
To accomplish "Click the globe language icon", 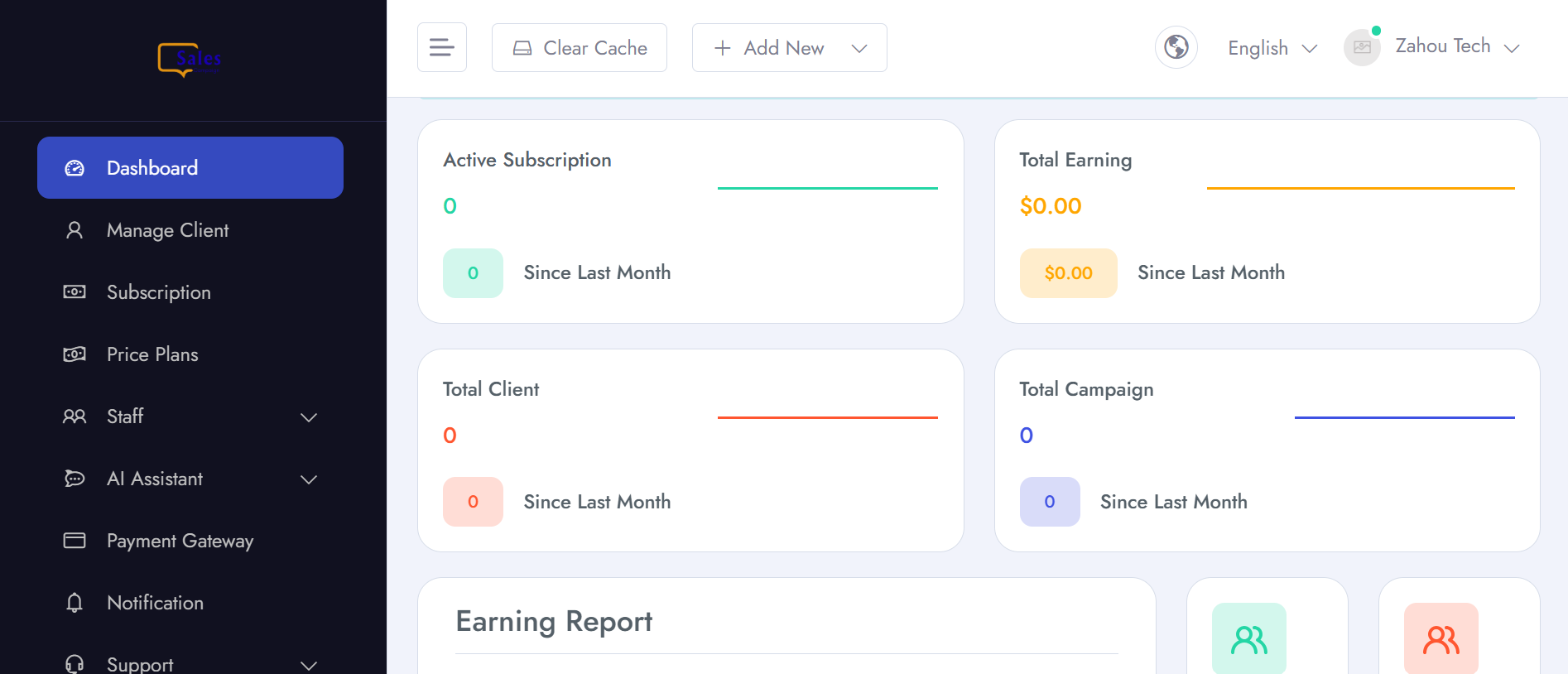I will coord(1176,47).
